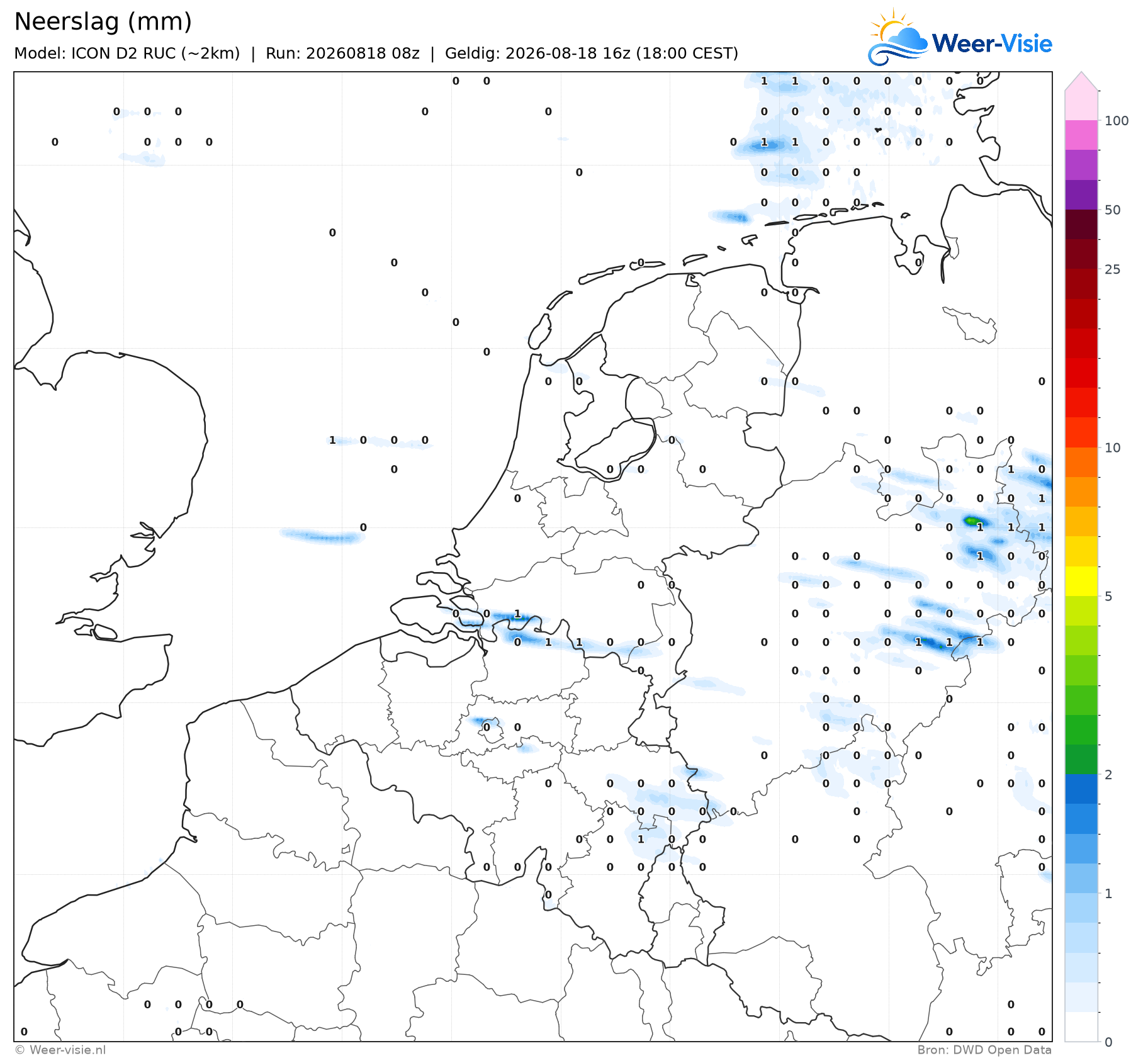Click the blue rain streak in the North Sea
1148x1058 pixels.
coord(322,537)
